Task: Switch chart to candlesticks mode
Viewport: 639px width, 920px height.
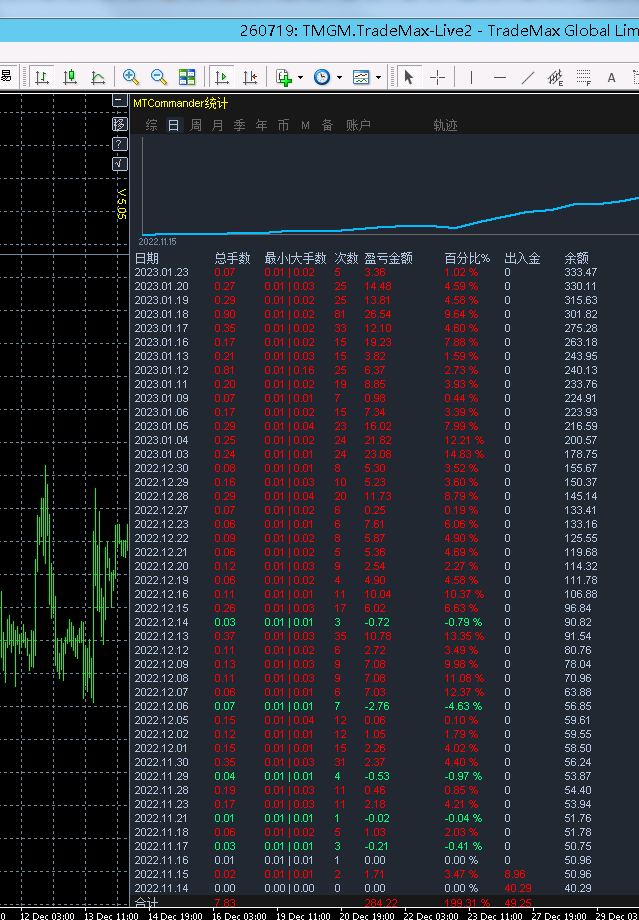Action: tap(70, 77)
